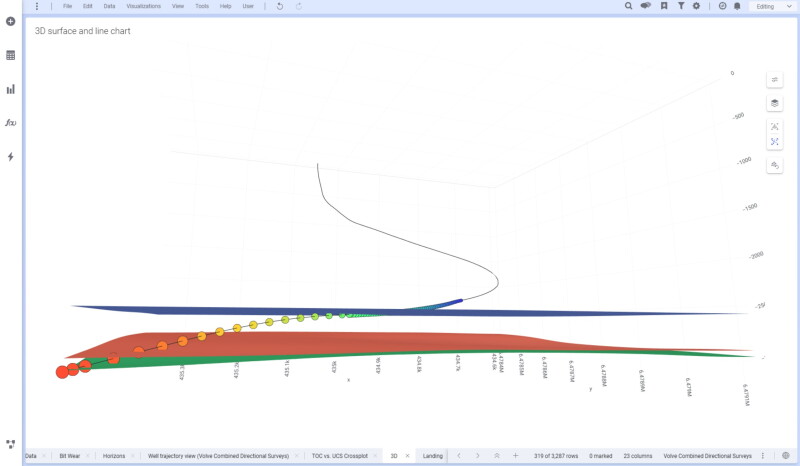Activate the marking selection mode button
Image resolution: width=800 pixels, height=466 pixels.
point(774,127)
